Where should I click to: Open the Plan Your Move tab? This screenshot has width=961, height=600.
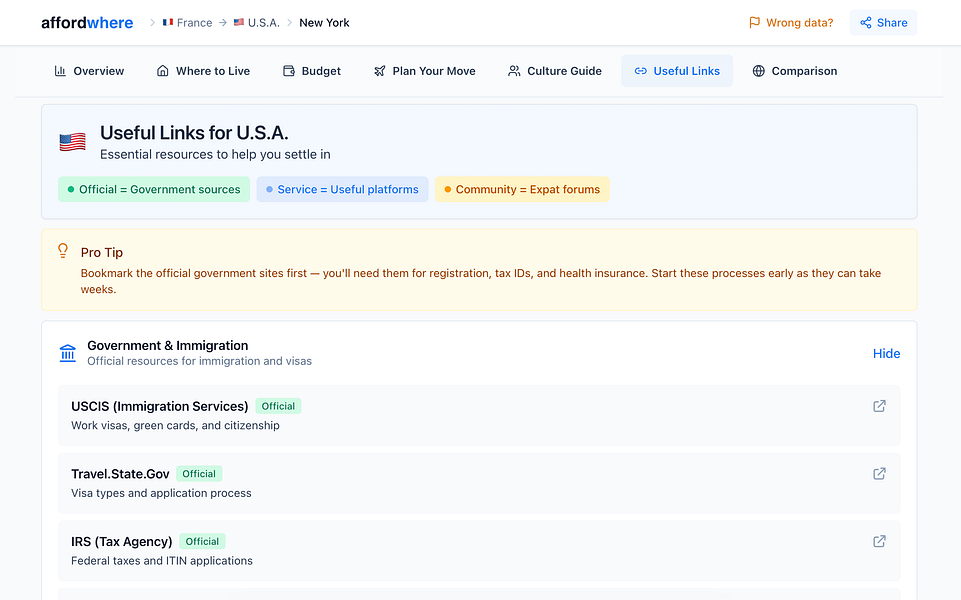tap(424, 71)
